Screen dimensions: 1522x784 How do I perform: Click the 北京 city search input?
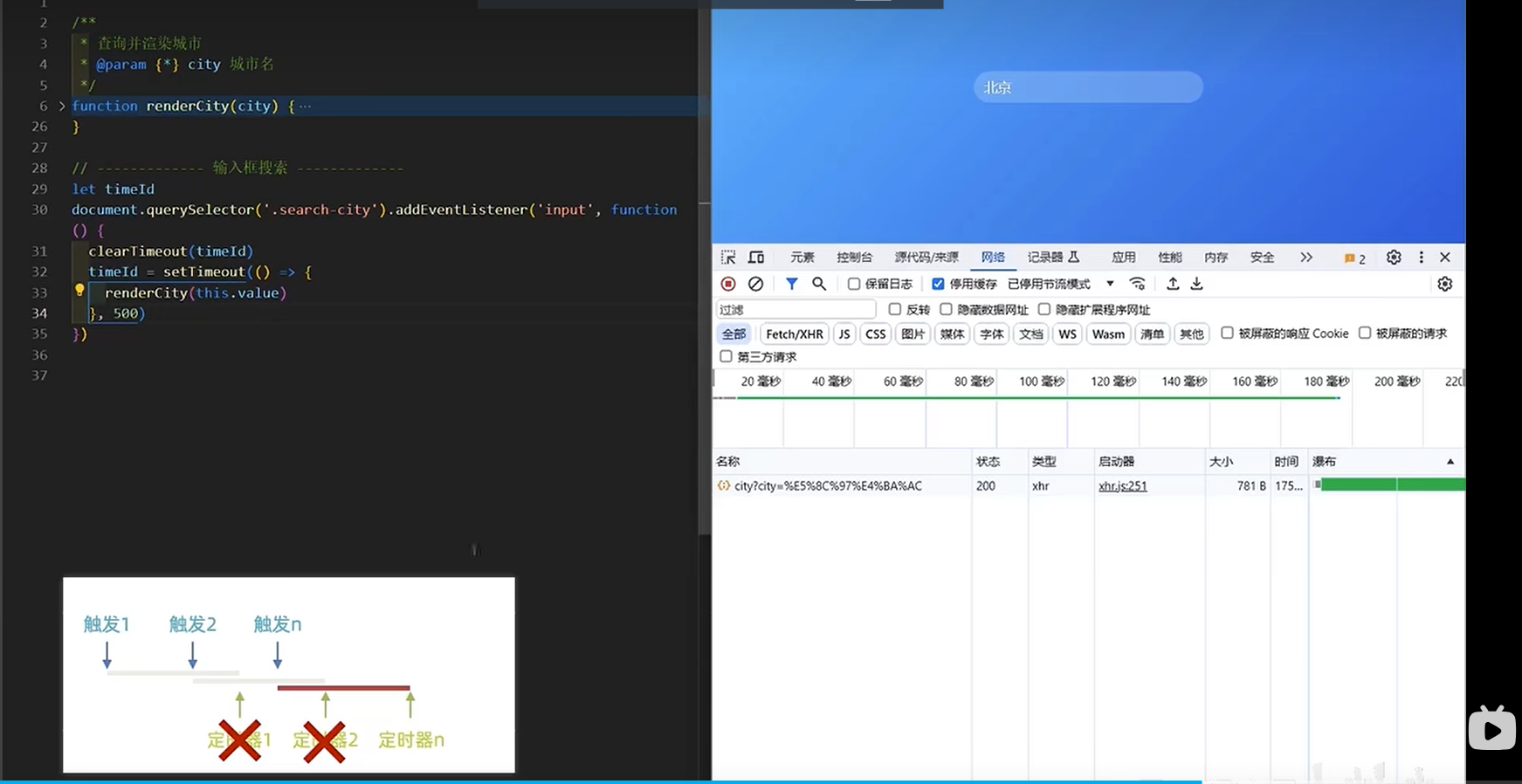[x=1088, y=87]
